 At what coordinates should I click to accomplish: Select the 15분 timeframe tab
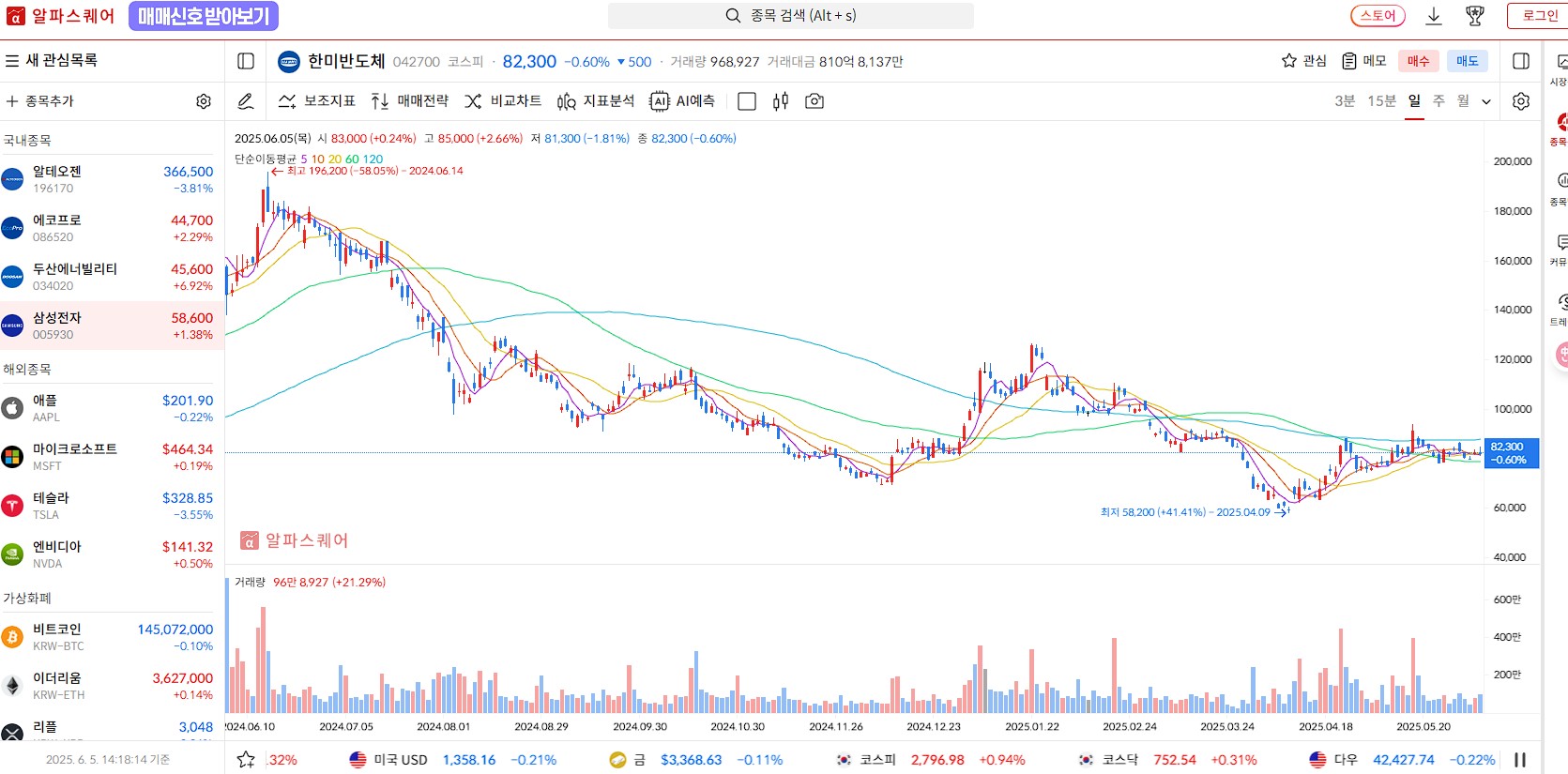[1381, 101]
